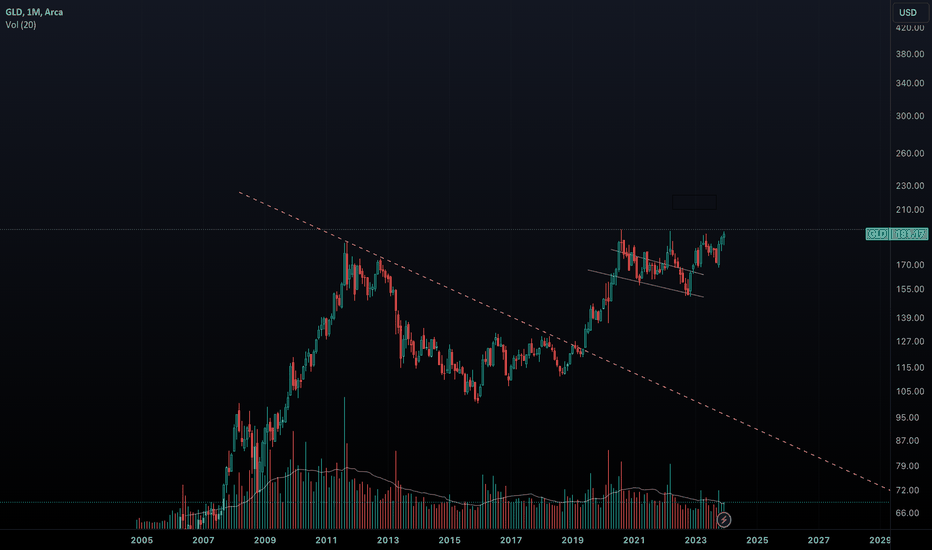Click the 260.00 price axis label
Screen dimensions: 932x550
point(909,153)
